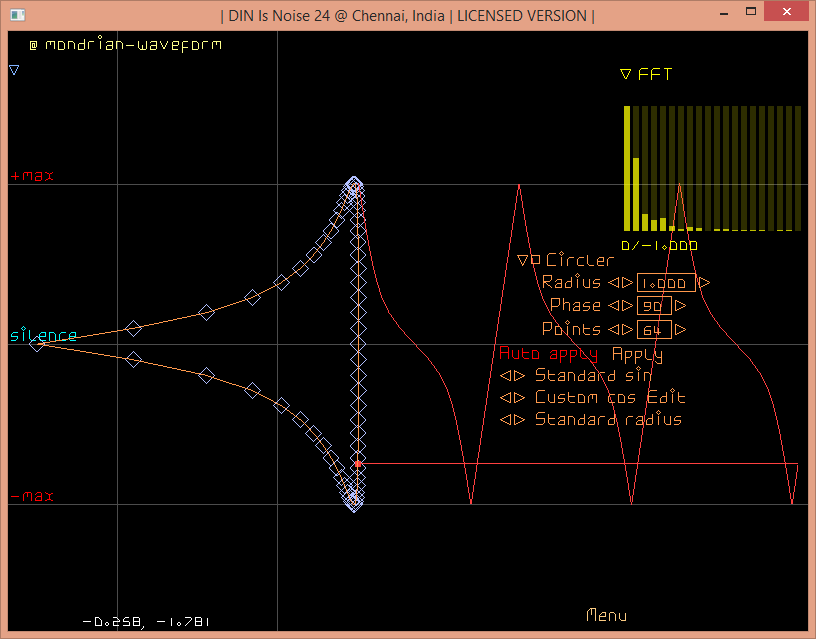Screen dimensions: 816x639
Task: Cycle Standard sin with its arrows
Action: point(512,376)
